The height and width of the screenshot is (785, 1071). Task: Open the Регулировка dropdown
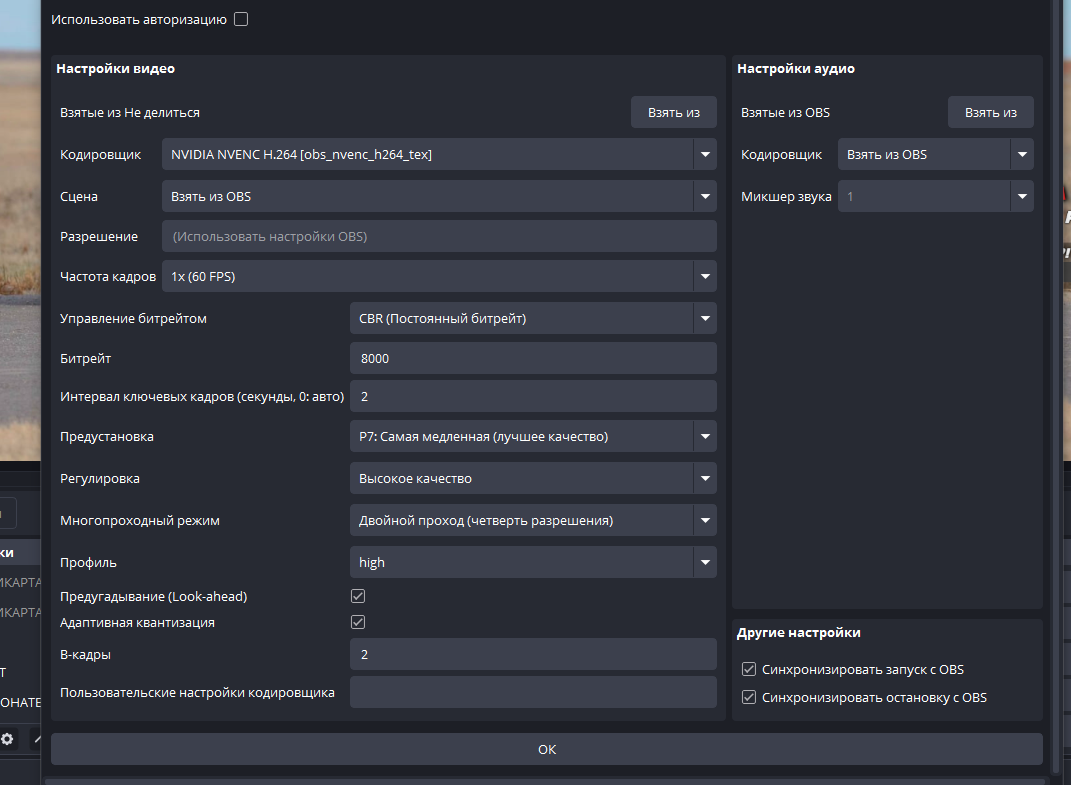pyautogui.click(x=533, y=478)
